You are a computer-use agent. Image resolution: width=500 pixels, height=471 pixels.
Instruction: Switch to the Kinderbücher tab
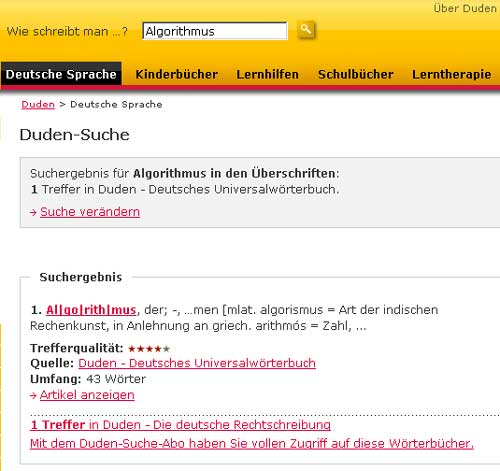click(x=177, y=74)
